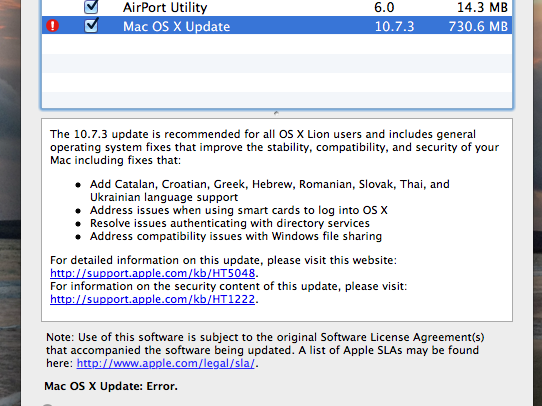Viewport: 542px width, 406px height.
Task: Click version 10.7.3 in the update list
Action: click(394, 27)
